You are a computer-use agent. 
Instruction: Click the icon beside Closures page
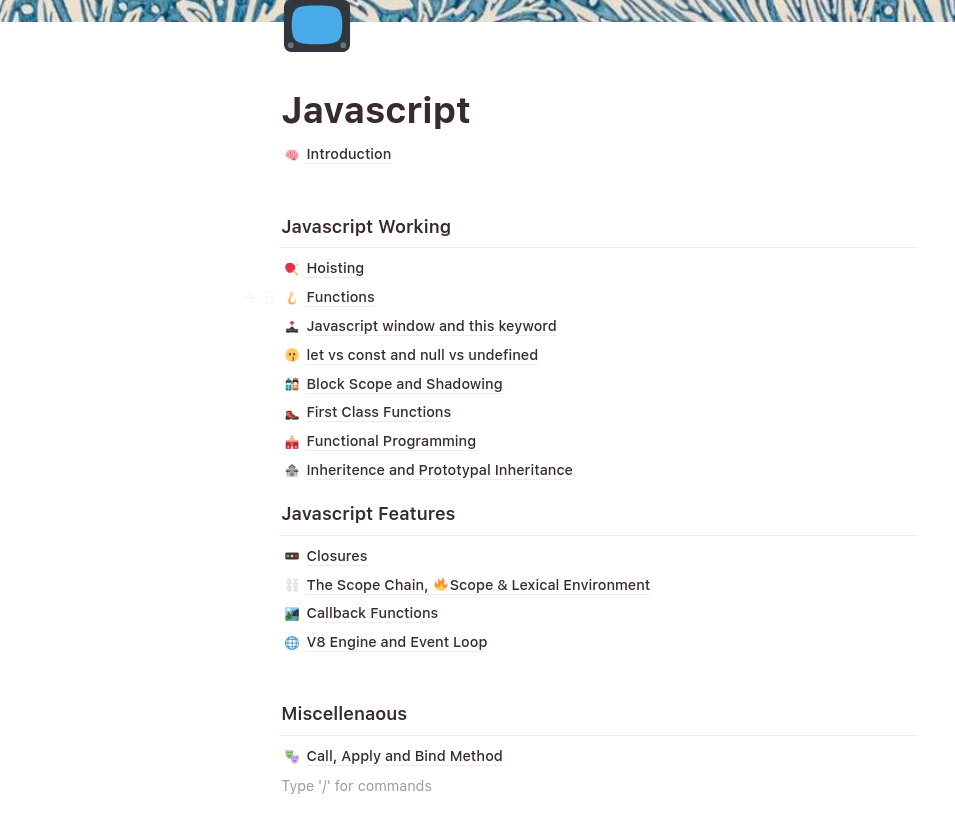pos(292,557)
